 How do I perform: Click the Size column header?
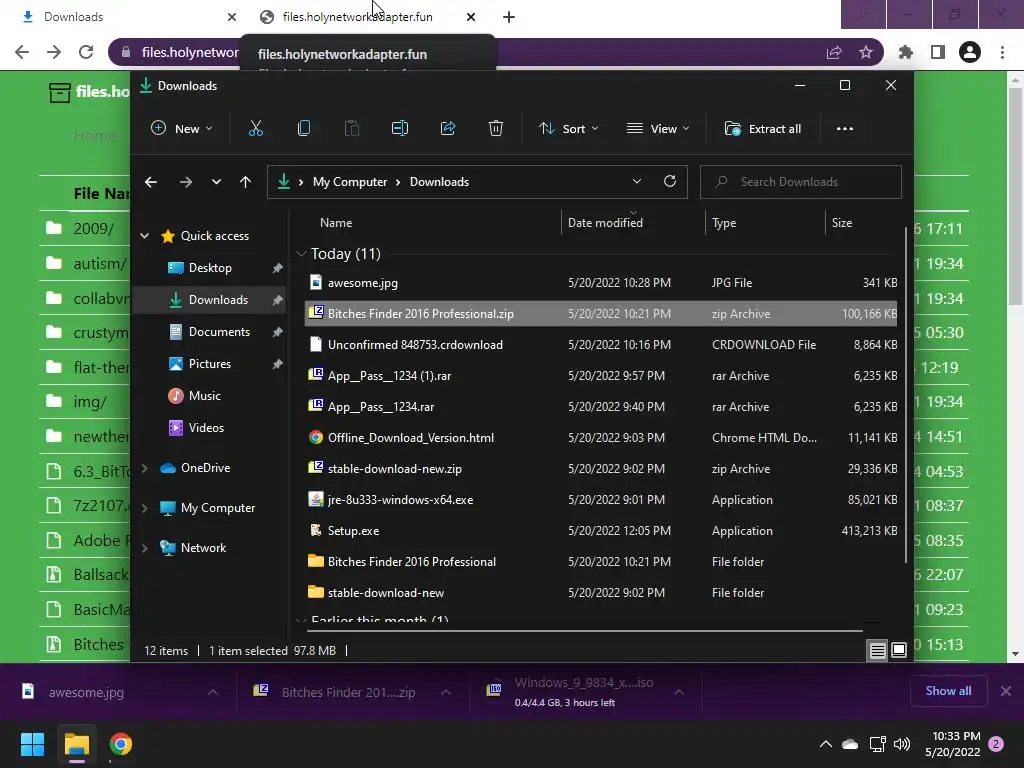(861, 223)
